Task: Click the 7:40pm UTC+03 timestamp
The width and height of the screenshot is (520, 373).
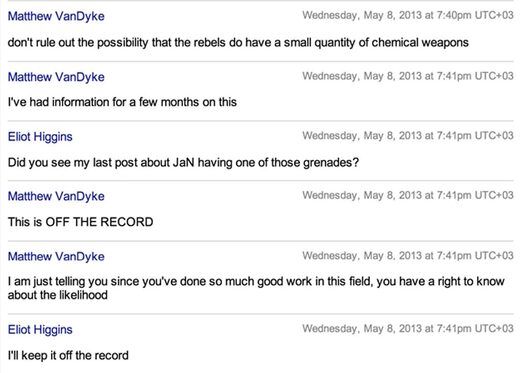Action: pyautogui.click(x=408, y=15)
